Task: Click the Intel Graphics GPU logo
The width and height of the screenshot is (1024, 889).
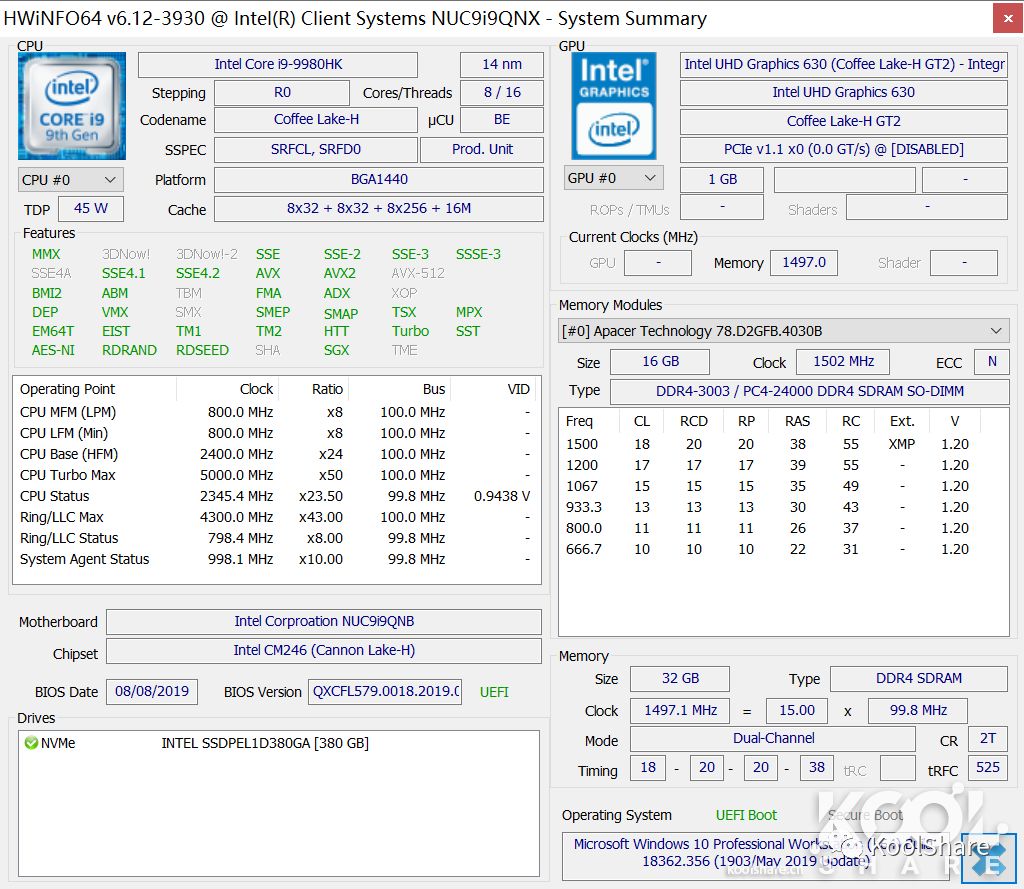Action: (614, 106)
